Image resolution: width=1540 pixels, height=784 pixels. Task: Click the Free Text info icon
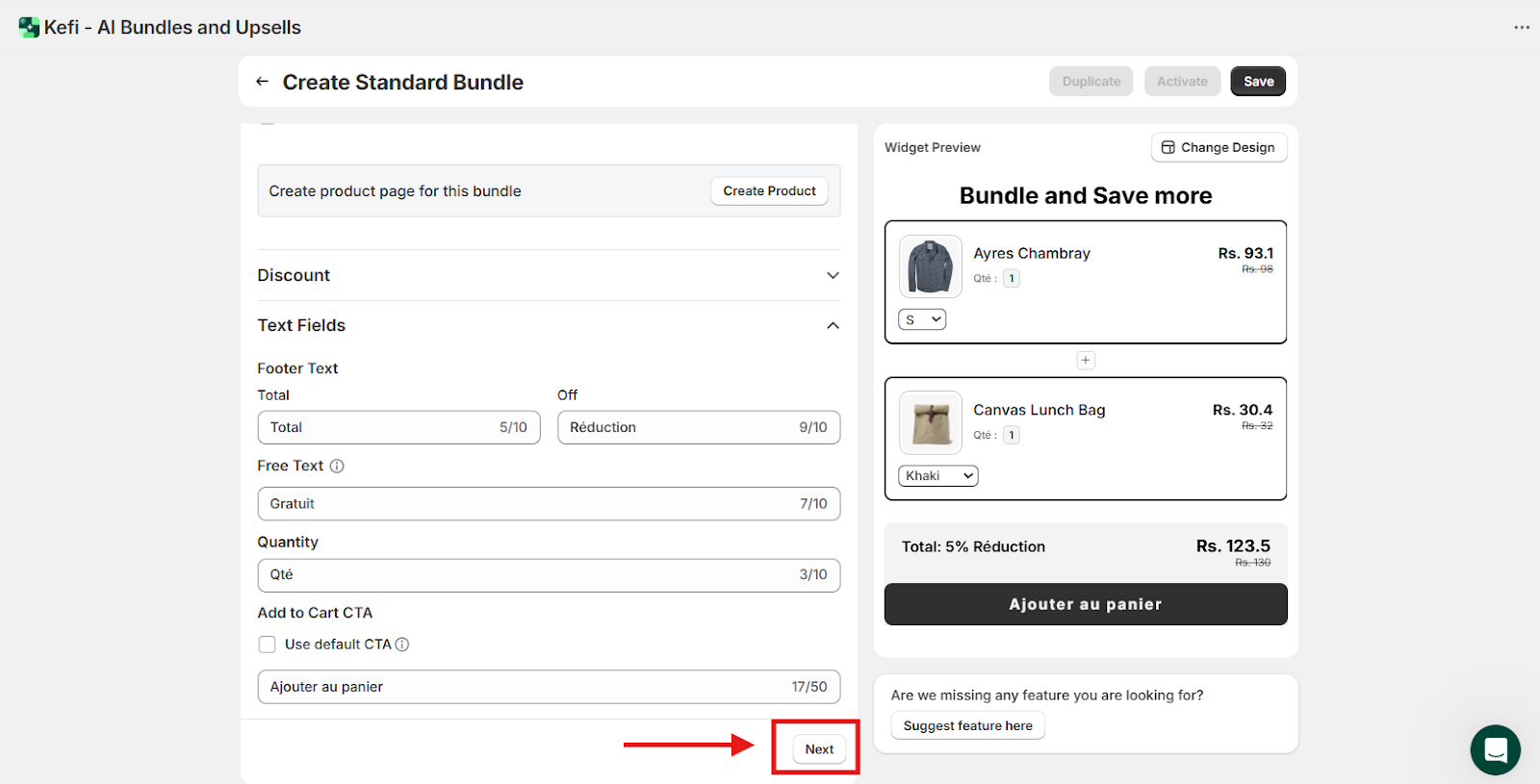click(x=337, y=467)
